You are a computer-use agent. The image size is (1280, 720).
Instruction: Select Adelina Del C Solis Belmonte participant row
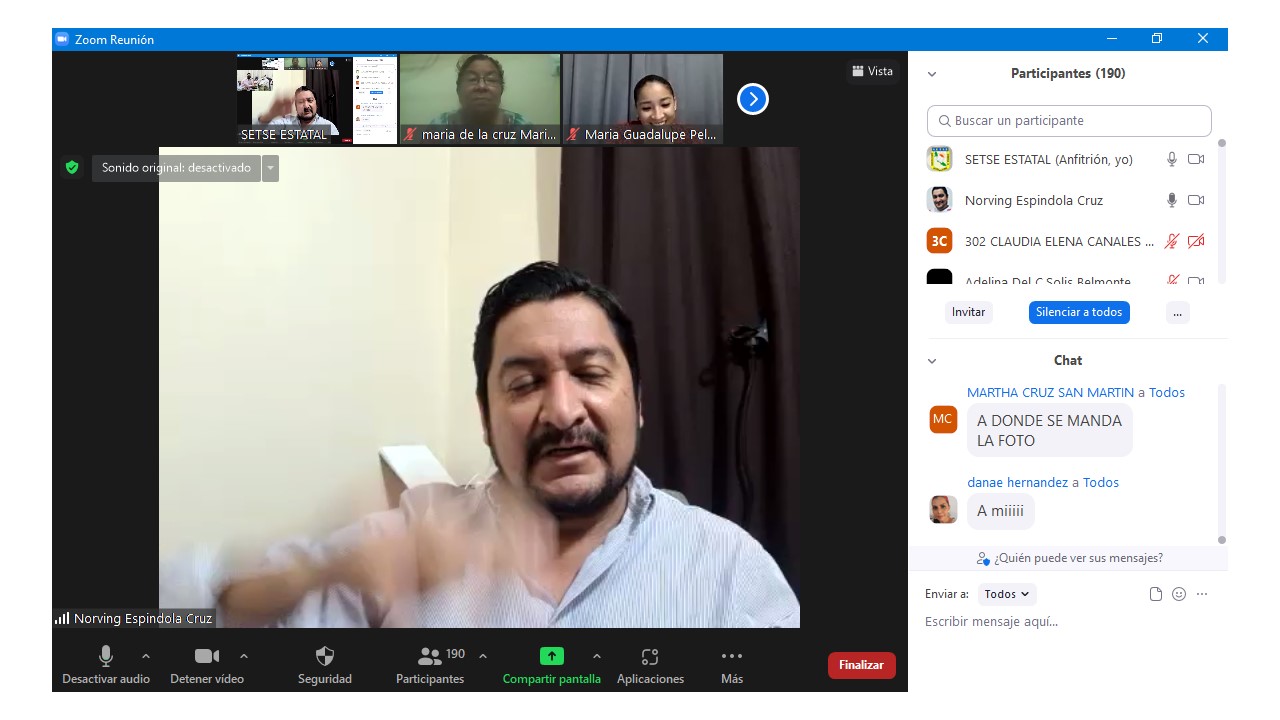[1066, 277]
